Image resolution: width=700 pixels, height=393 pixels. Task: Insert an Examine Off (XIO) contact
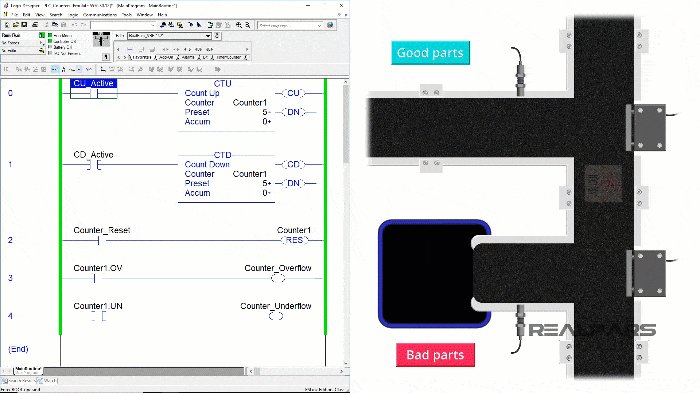[x=176, y=49]
